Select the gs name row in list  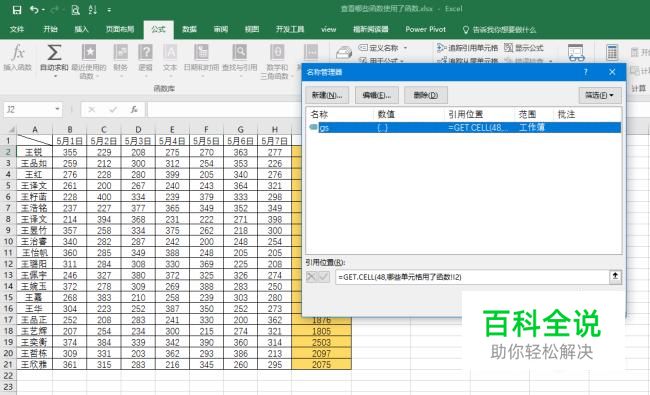[464, 128]
